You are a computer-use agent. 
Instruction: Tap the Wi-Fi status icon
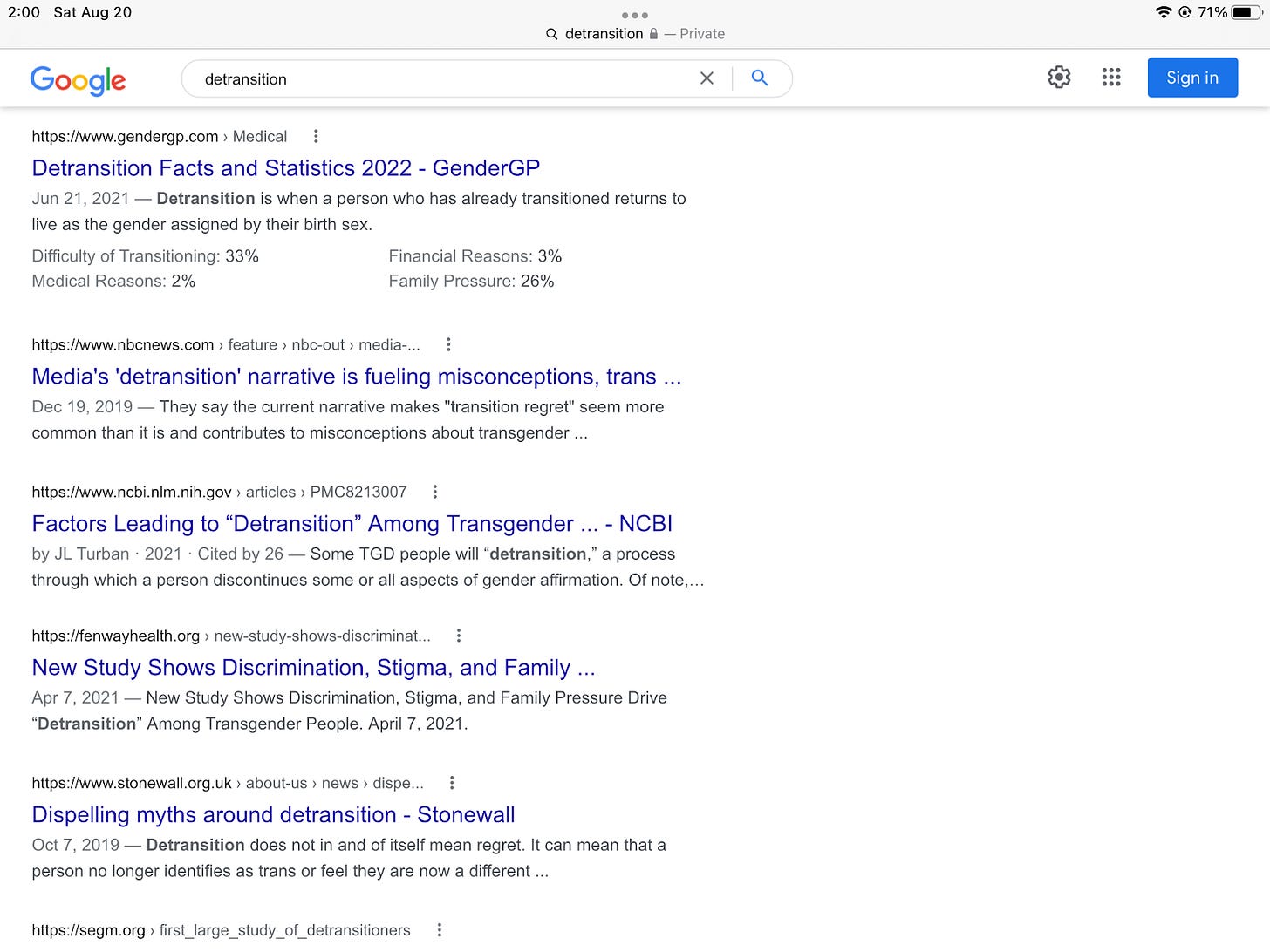1163,12
